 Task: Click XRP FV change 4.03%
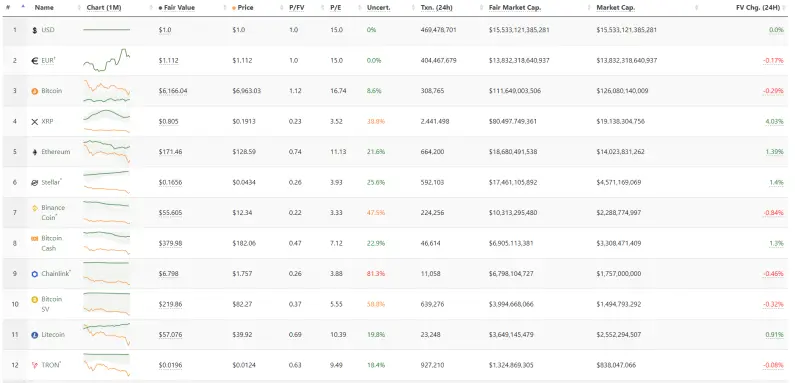[774, 122]
